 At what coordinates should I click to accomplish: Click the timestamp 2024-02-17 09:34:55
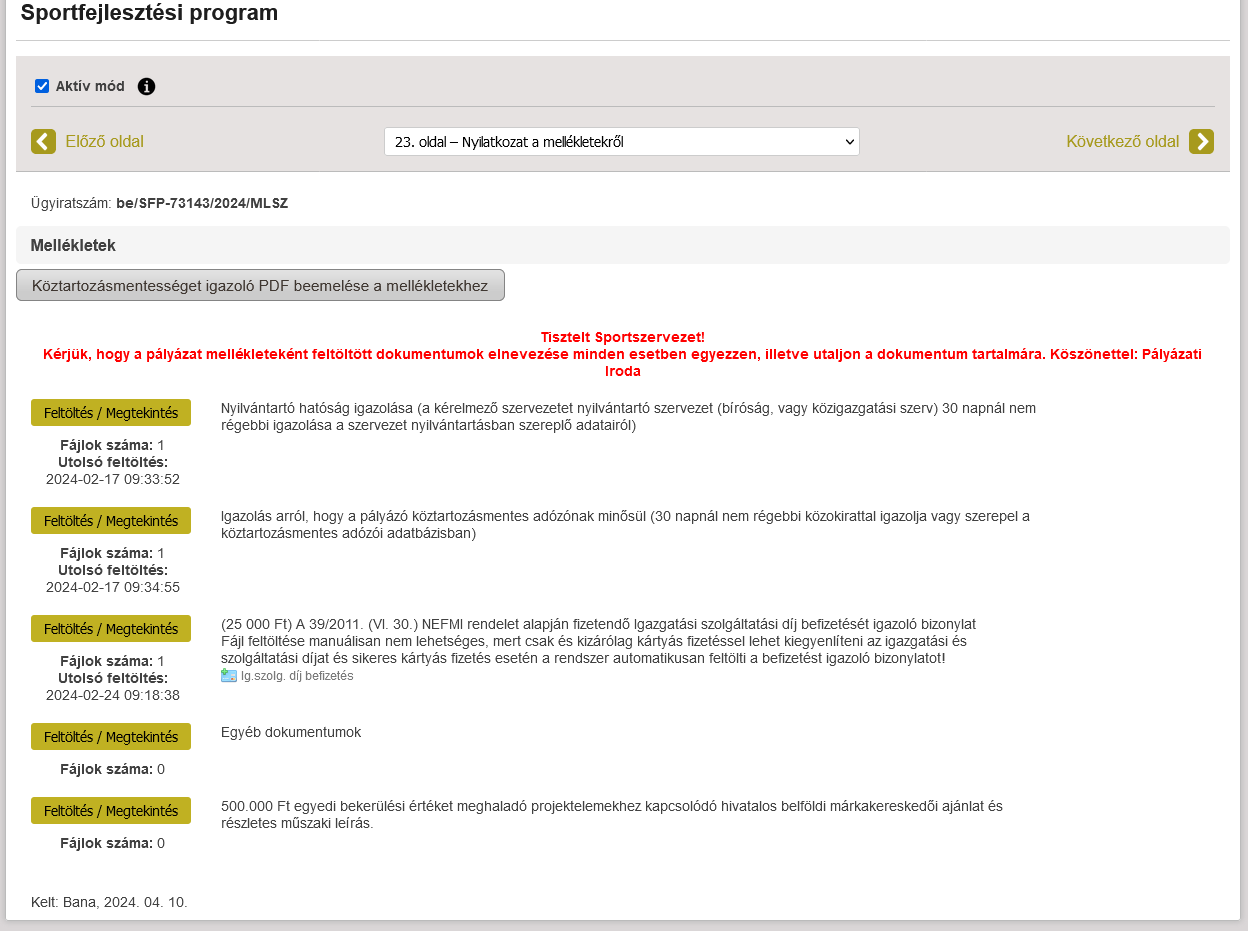[x=113, y=587]
